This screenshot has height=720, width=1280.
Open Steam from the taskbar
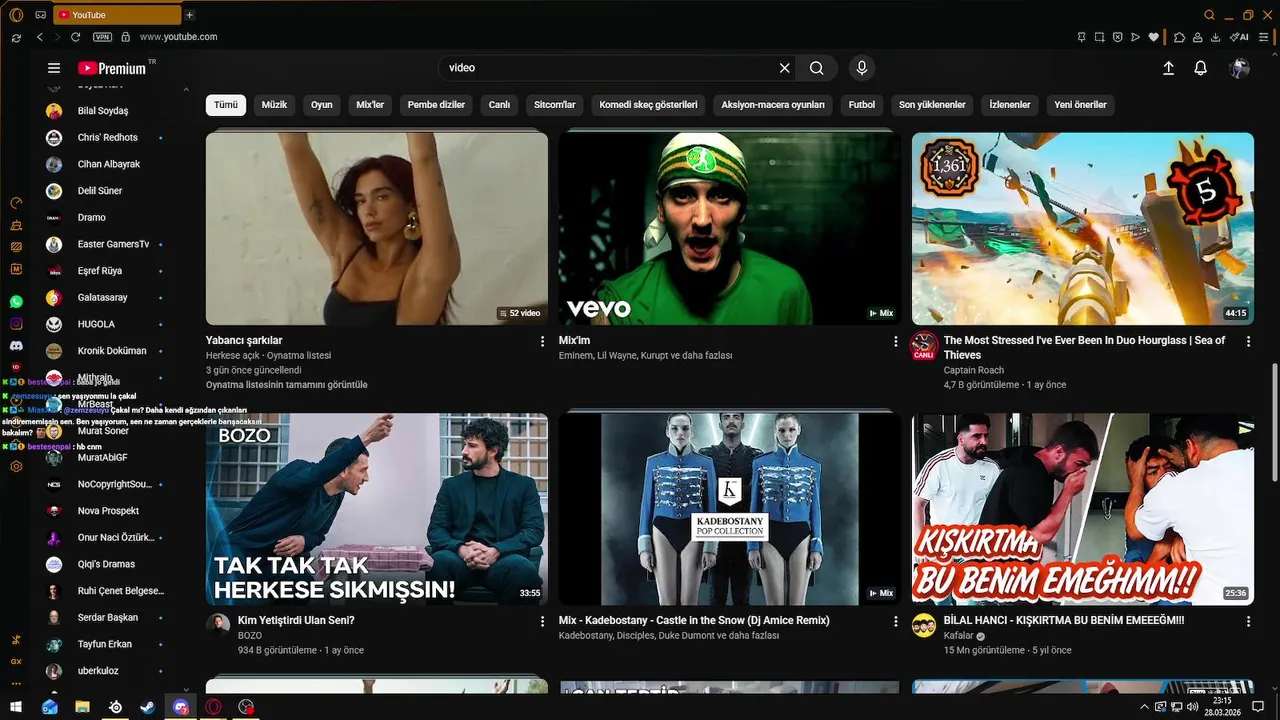tap(148, 707)
